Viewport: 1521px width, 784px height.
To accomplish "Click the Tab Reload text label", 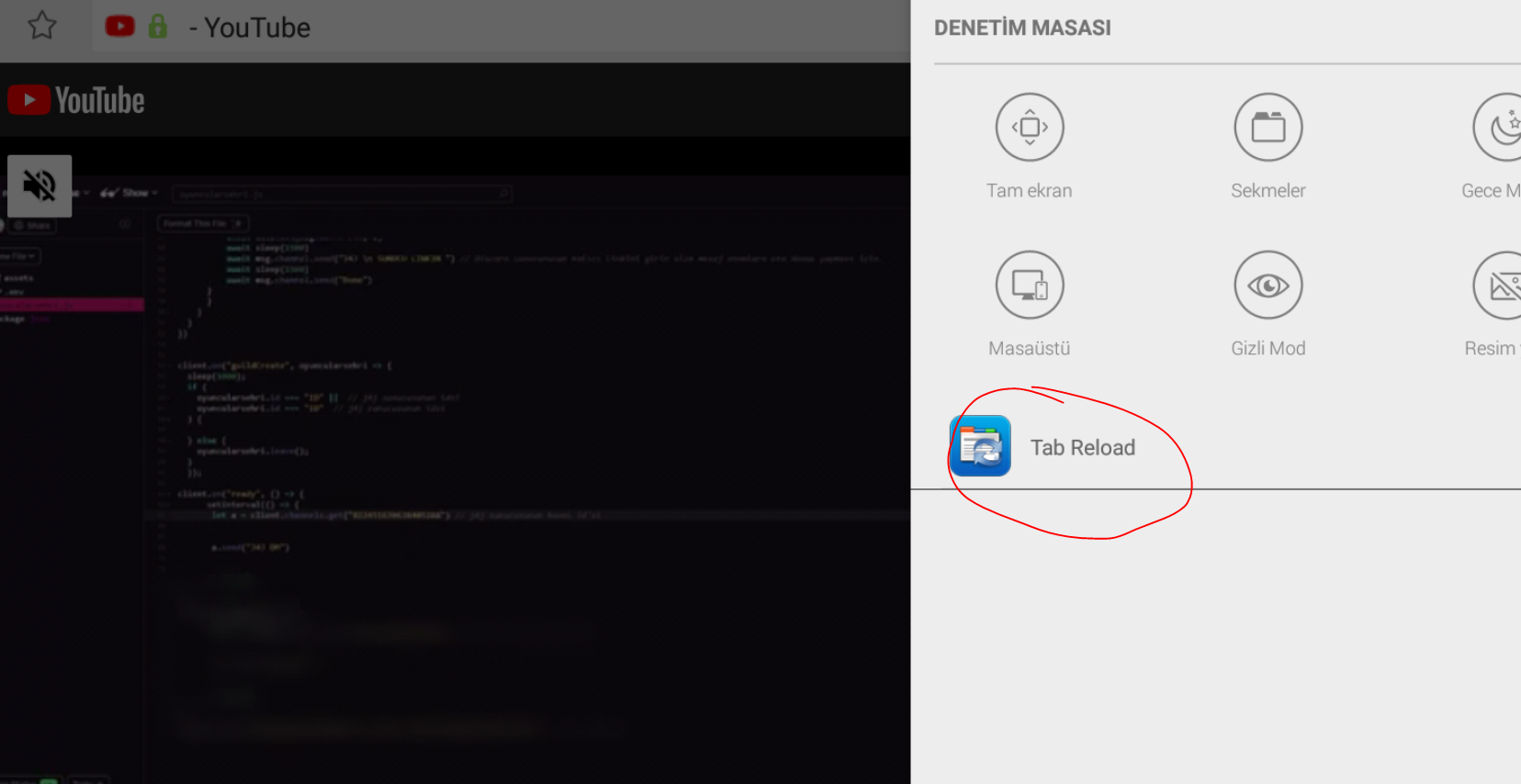I will click(1082, 448).
